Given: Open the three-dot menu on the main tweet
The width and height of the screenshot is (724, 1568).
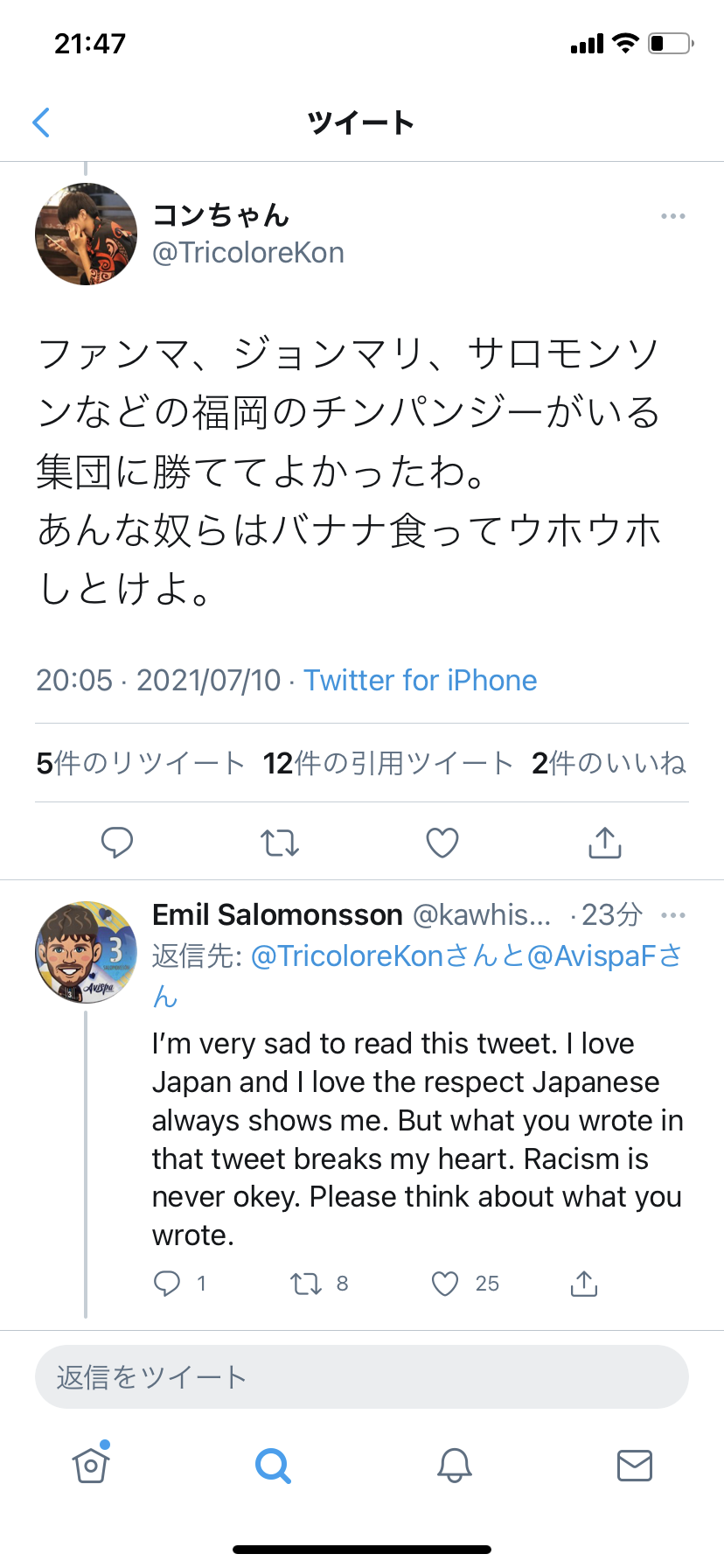Looking at the screenshot, I should 672,216.
